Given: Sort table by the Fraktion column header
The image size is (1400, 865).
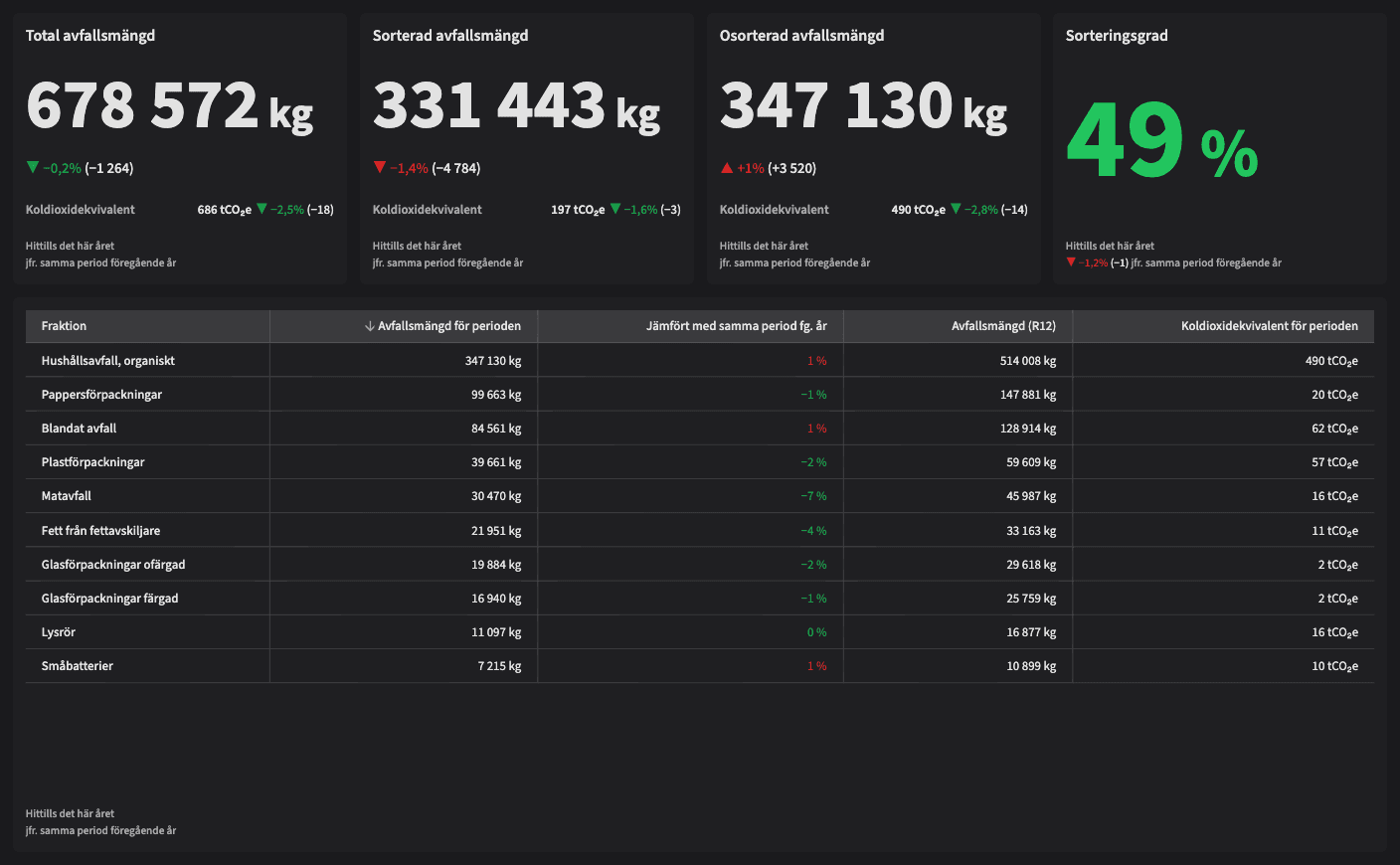Looking at the screenshot, I should pyautogui.click(x=65, y=326).
